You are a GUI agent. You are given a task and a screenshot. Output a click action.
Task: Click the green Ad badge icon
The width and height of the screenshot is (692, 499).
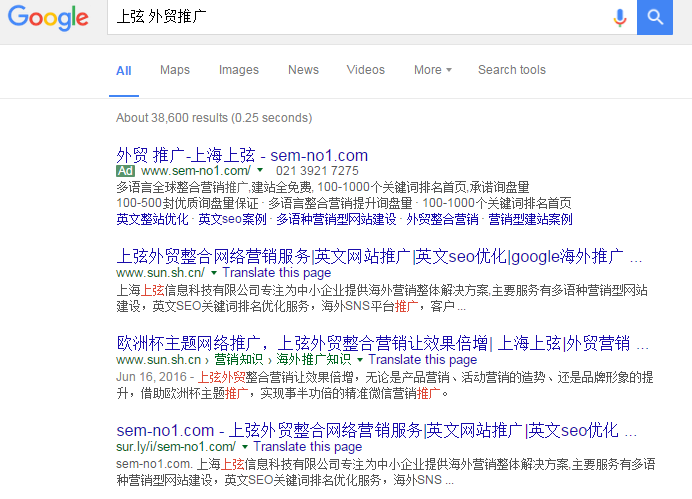click(125, 171)
